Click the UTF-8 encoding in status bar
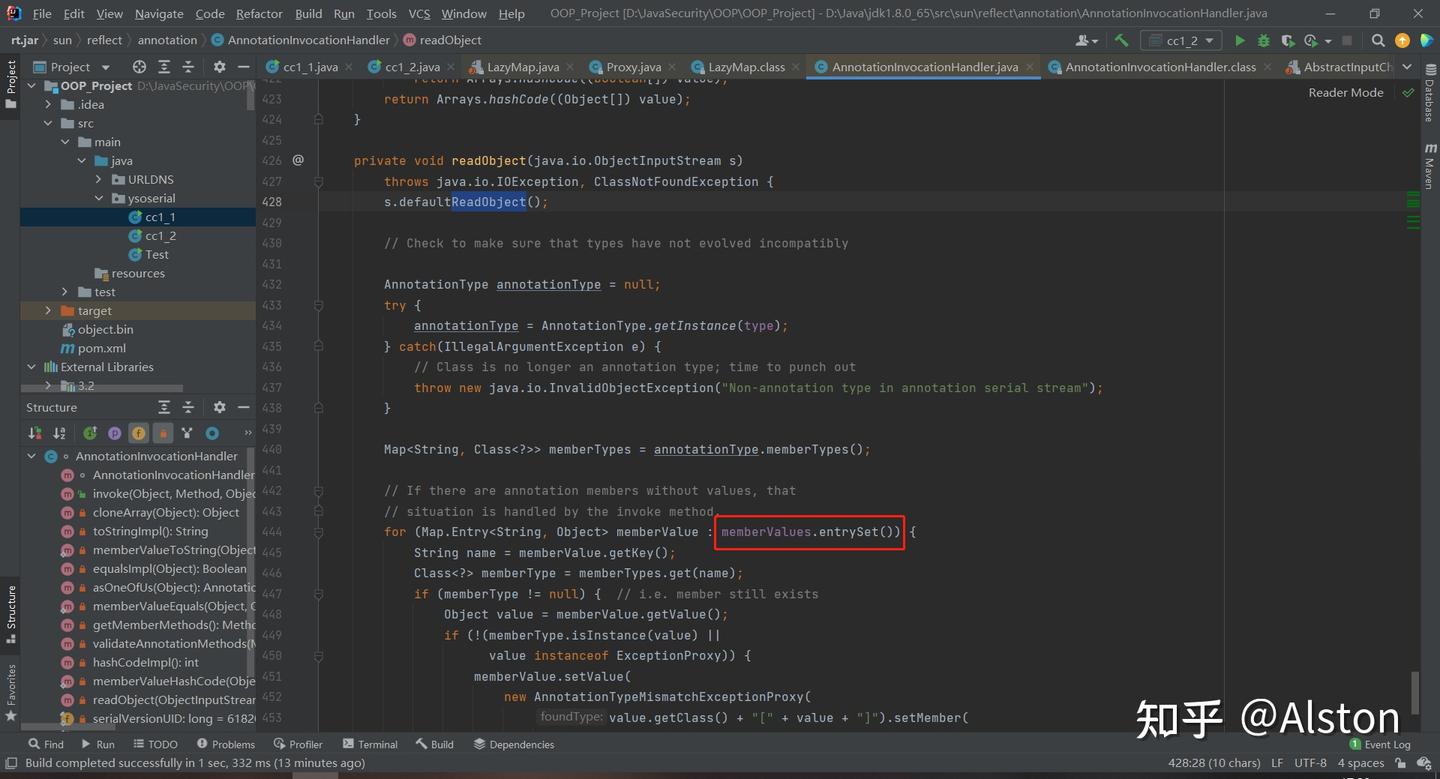This screenshot has height=779, width=1440. [1310, 762]
